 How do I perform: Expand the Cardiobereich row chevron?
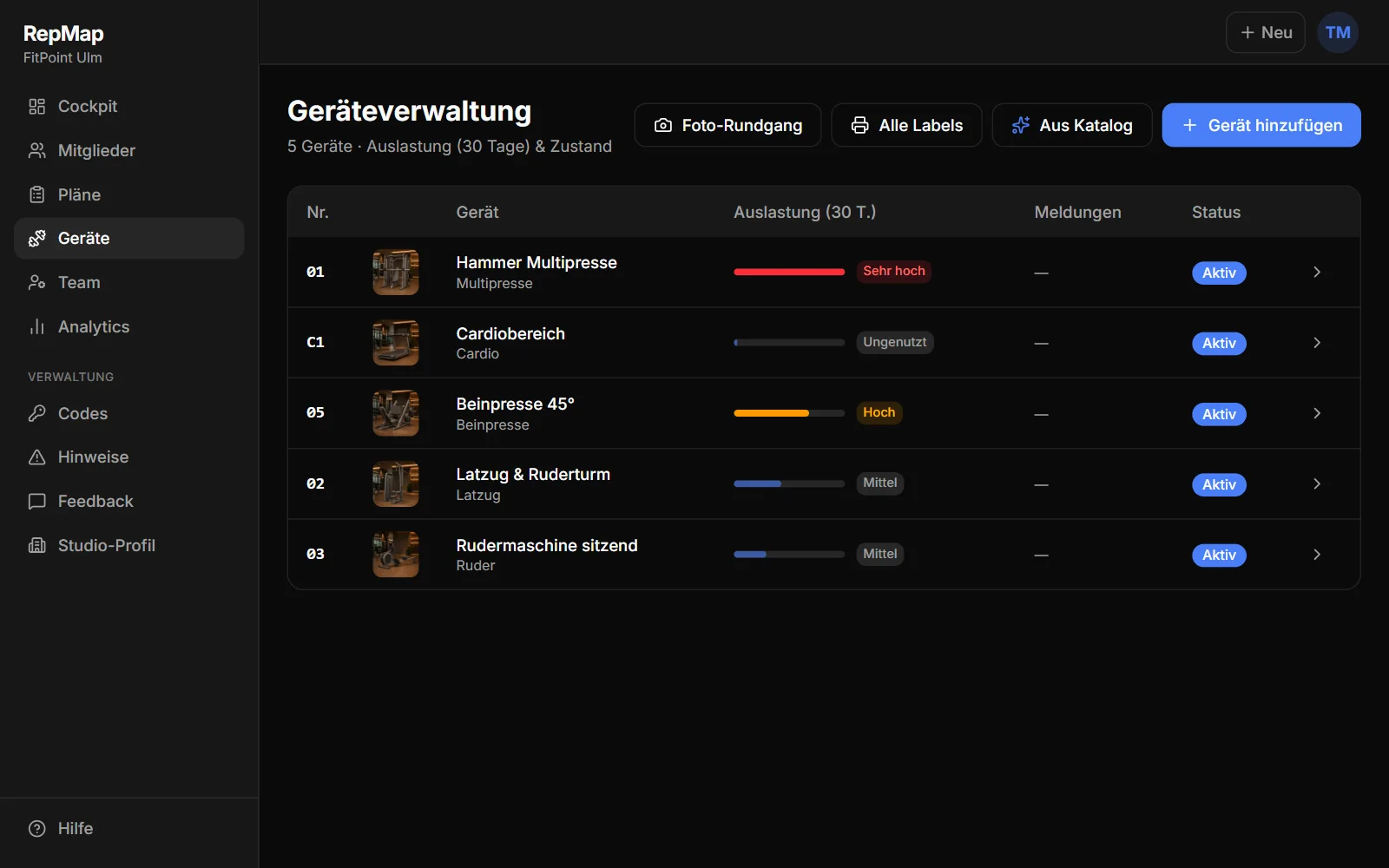1317,343
